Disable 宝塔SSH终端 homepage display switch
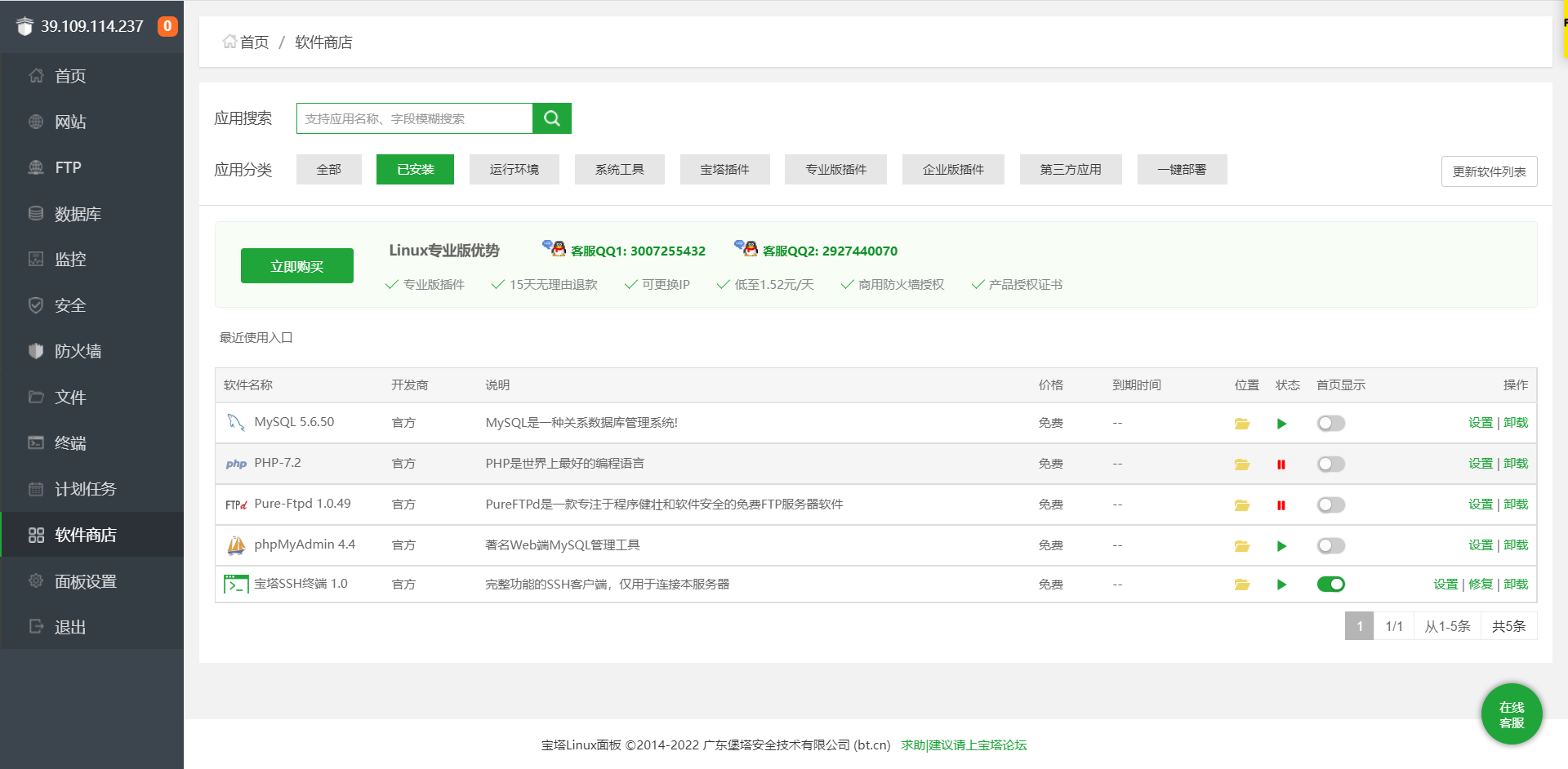The width and height of the screenshot is (1568, 769). (1330, 585)
